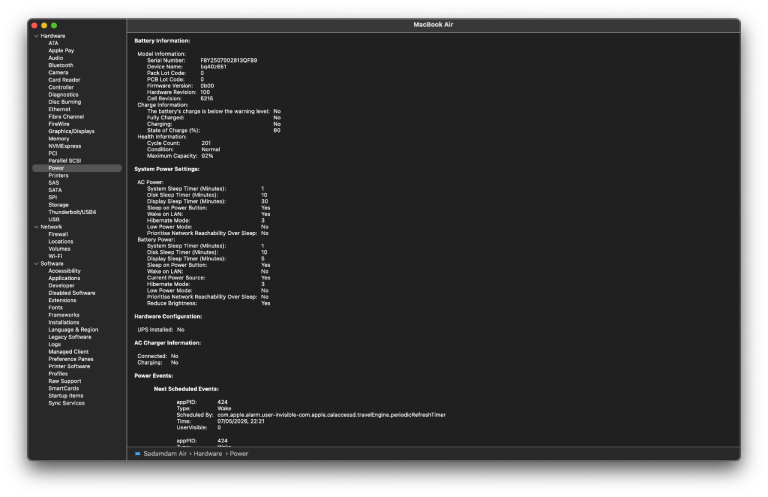Click the periodicRefreshTimer scheduled-by text
Viewport: 768px width, 497px height.
click(332, 415)
